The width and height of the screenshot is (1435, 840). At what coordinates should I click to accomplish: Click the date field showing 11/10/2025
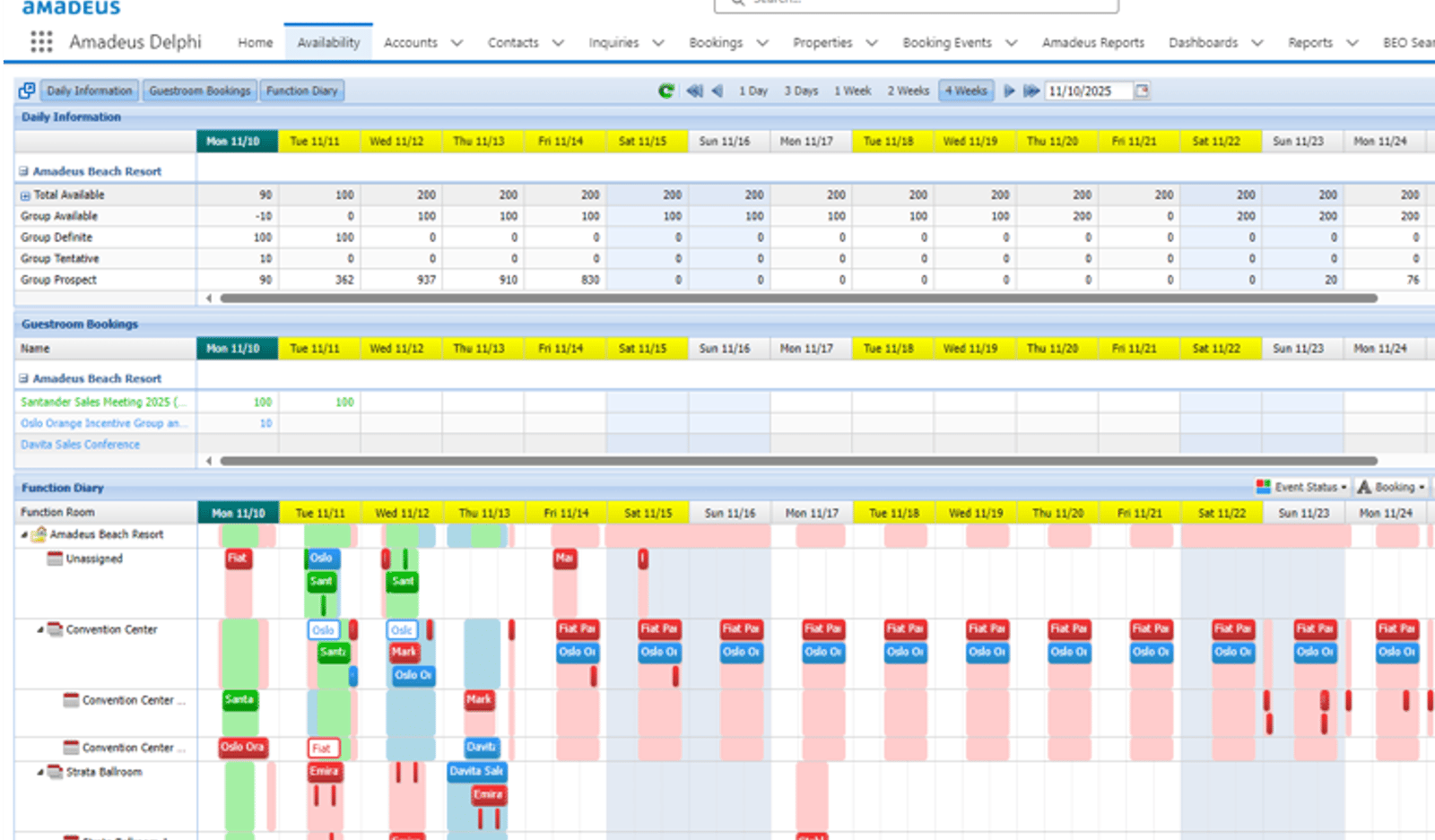coord(1088,91)
